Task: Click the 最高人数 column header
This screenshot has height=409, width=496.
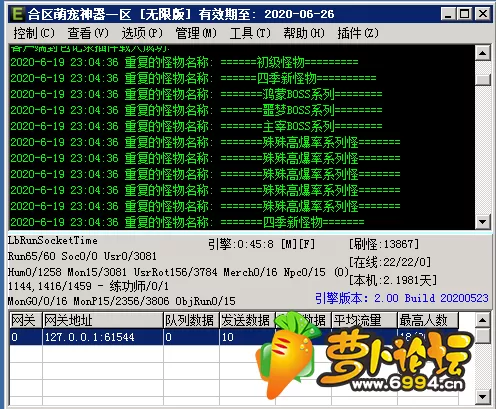Action: point(428,320)
